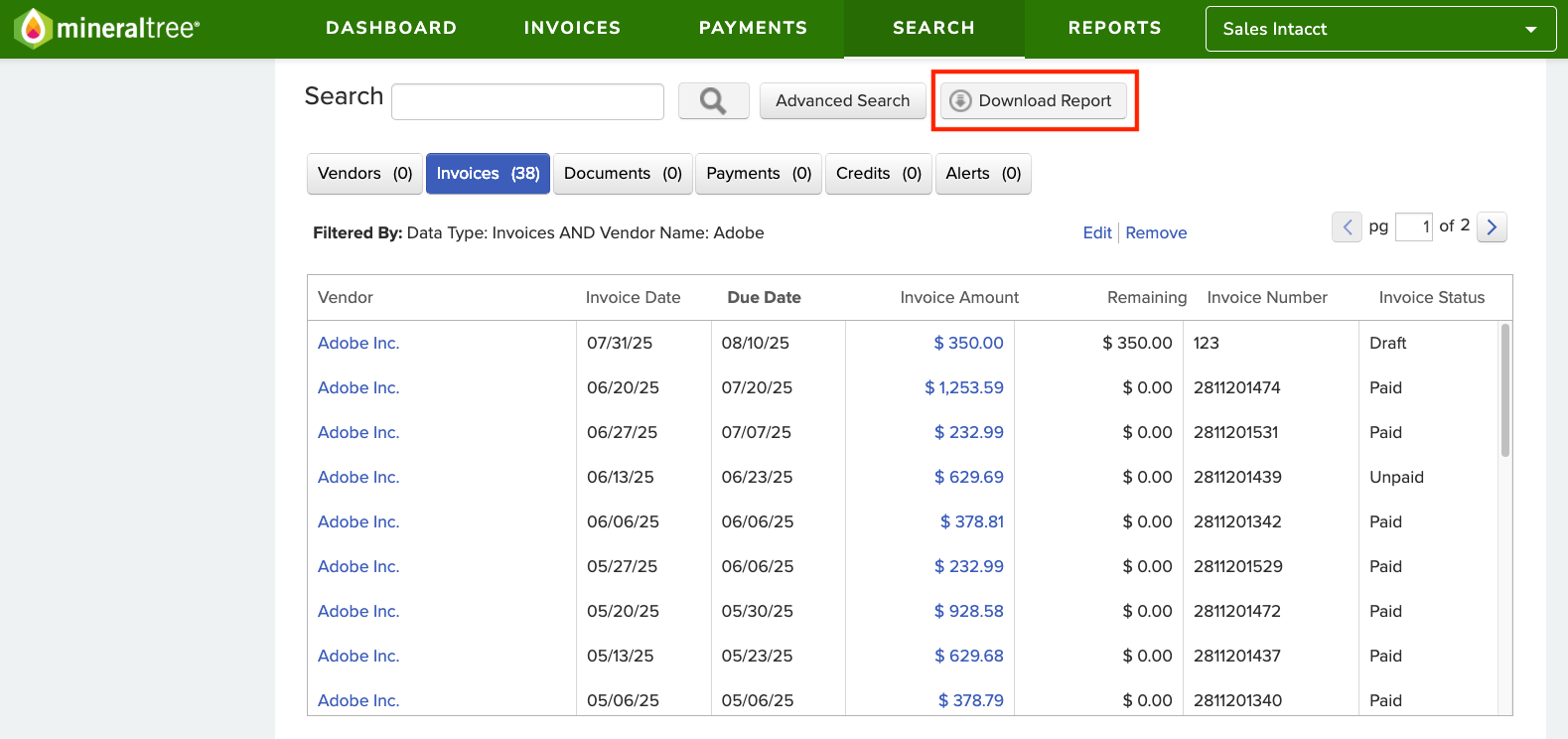Click the Filtered By description text

(x=538, y=232)
